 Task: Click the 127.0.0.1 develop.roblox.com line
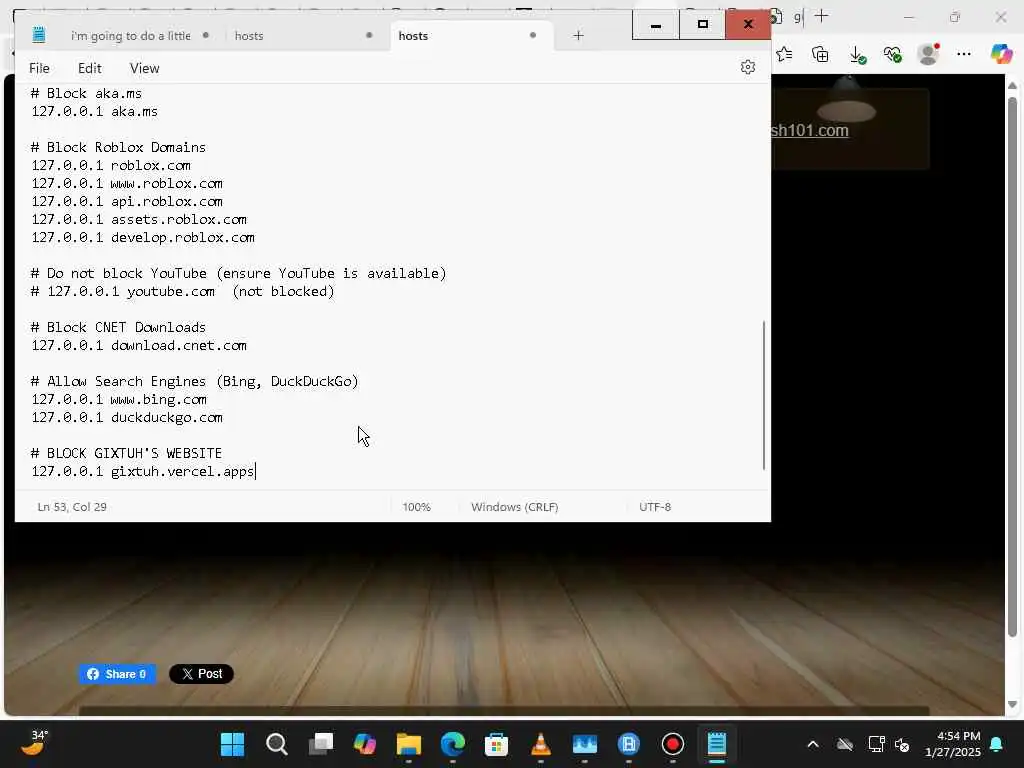click(x=143, y=237)
